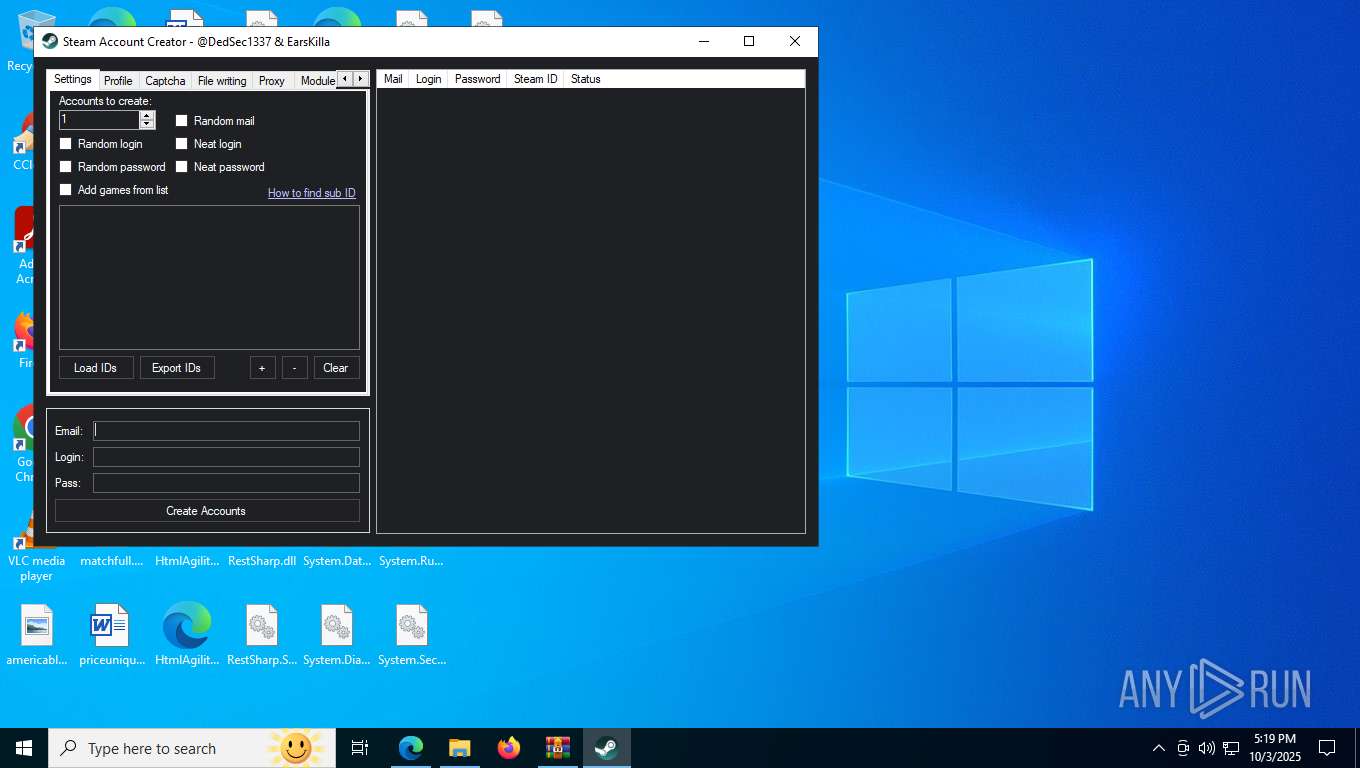Select VLC media player desktop icon
Image resolution: width=1360 pixels, height=768 pixels.
click(36, 568)
